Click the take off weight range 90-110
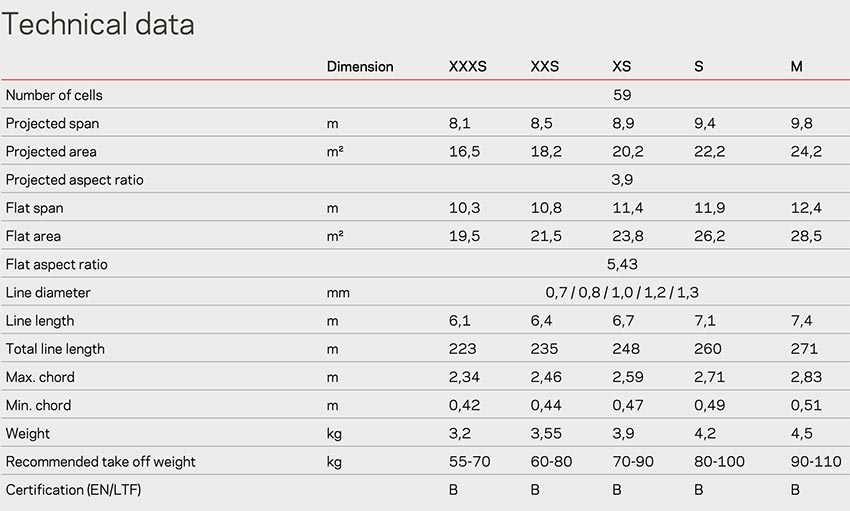850x511 pixels. [x=816, y=462]
